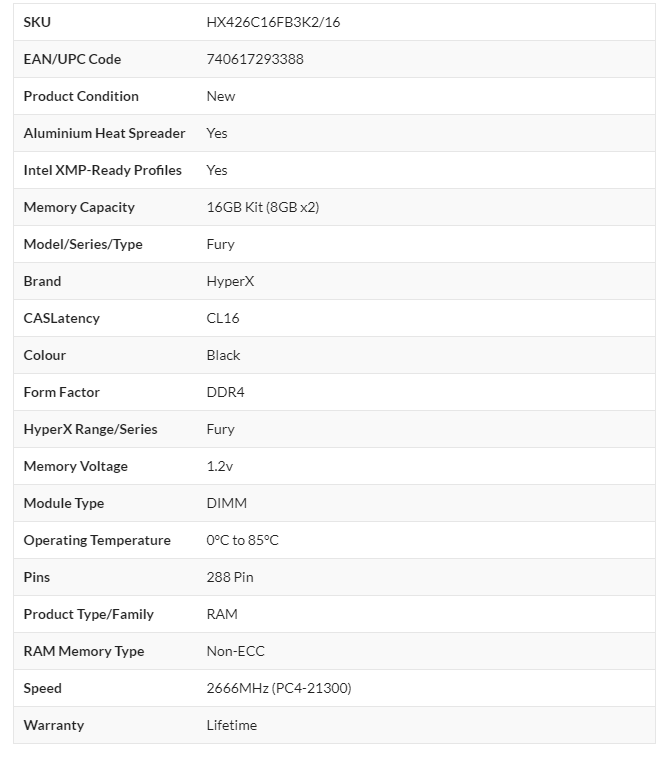Click the HyperX brand value

[230, 281]
